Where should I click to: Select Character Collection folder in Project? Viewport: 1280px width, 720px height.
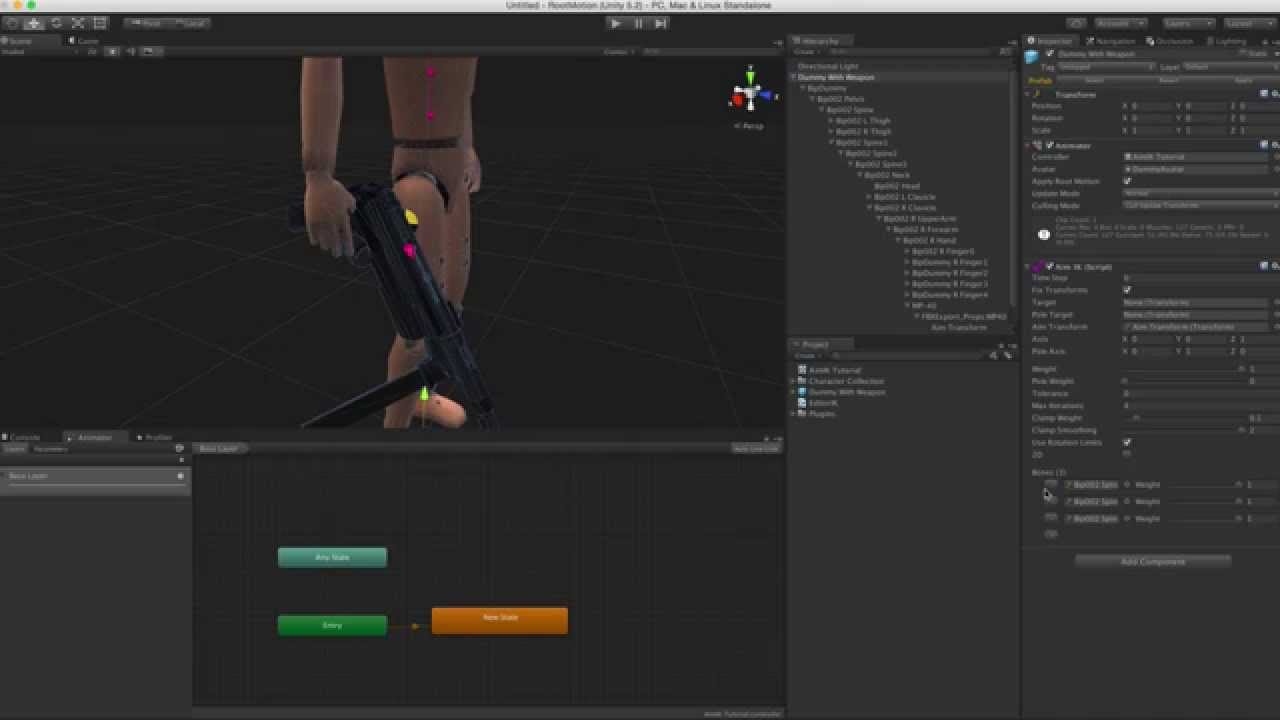tap(846, 381)
